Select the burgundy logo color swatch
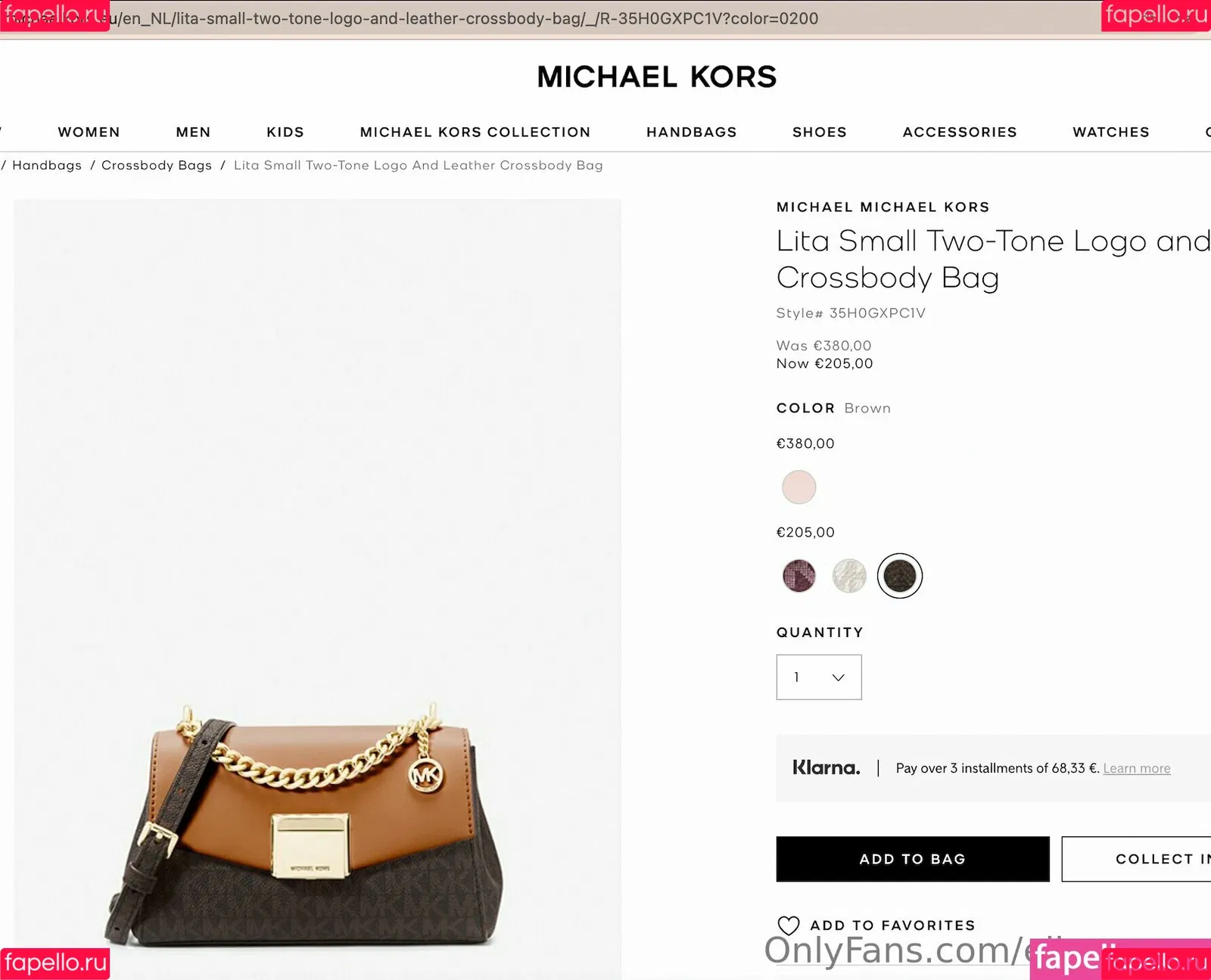The image size is (1211, 980). tap(799, 576)
